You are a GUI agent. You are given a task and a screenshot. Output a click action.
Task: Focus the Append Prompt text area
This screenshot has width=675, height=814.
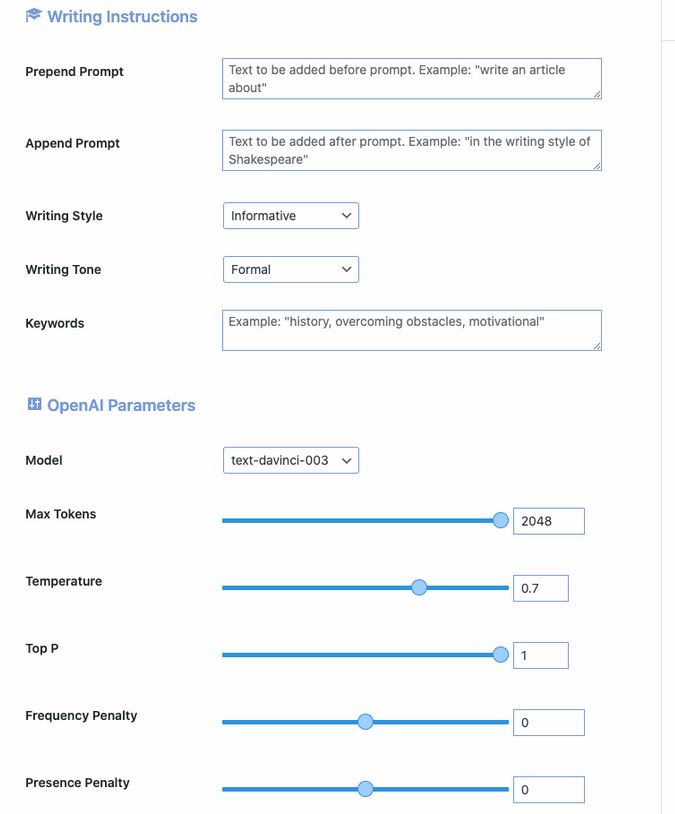(x=412, y=151)
